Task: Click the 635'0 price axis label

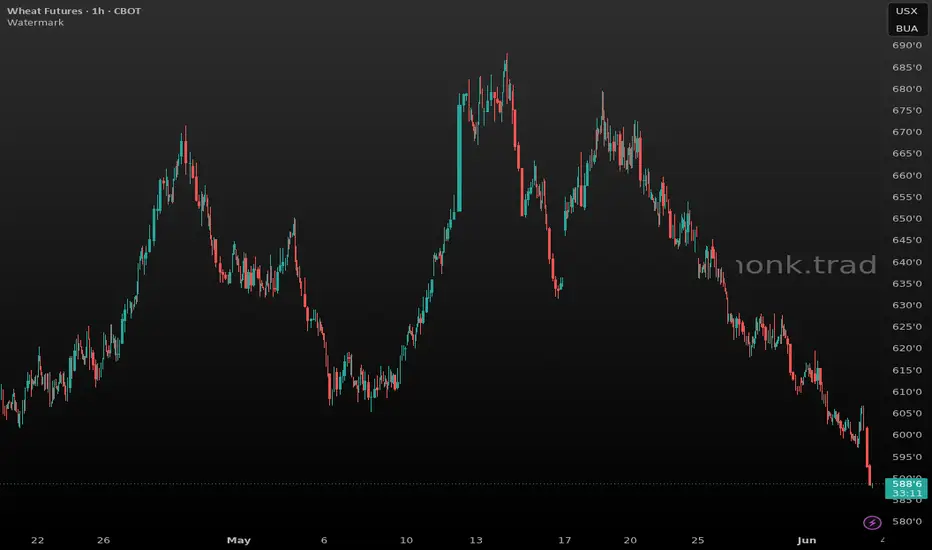Action: [906, 284]
